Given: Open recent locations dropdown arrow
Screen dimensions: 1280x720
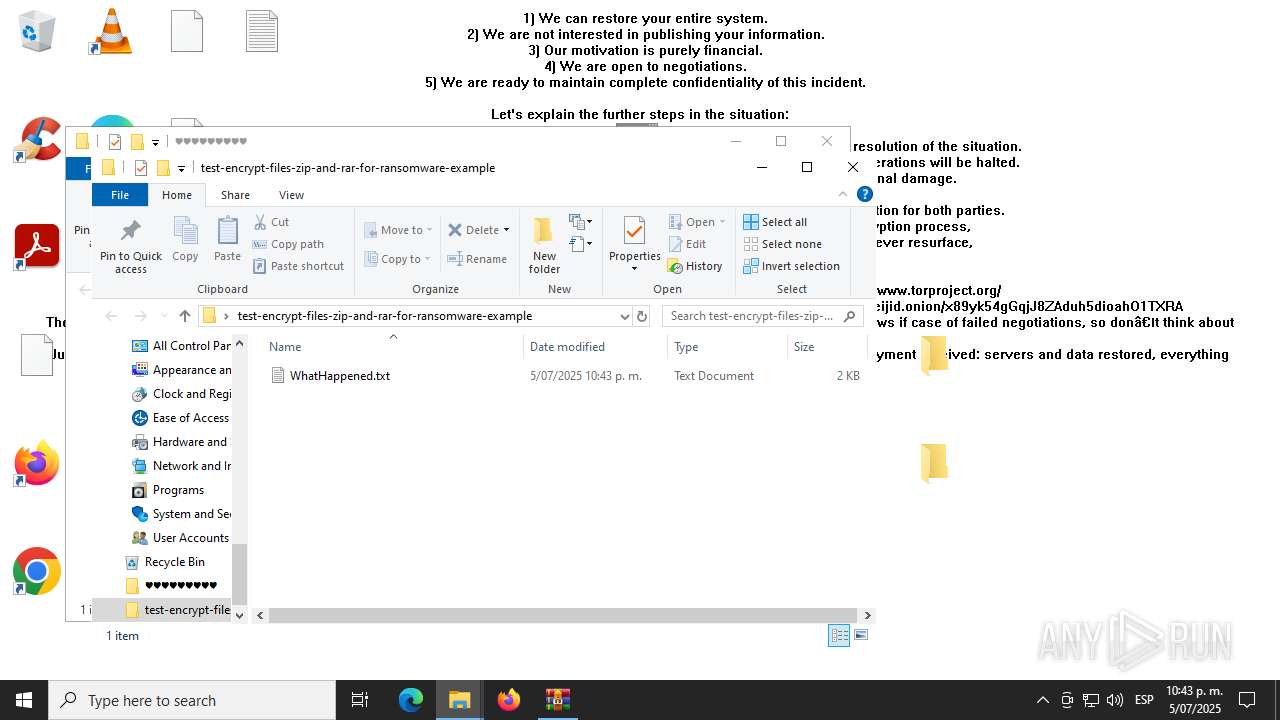Looking at the screenshot, I should 162,316.
